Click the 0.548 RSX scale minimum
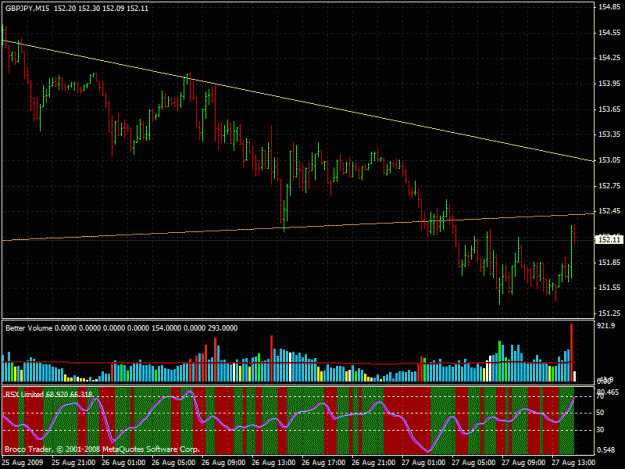The image size is (625, 469). [x=606, y=450]
